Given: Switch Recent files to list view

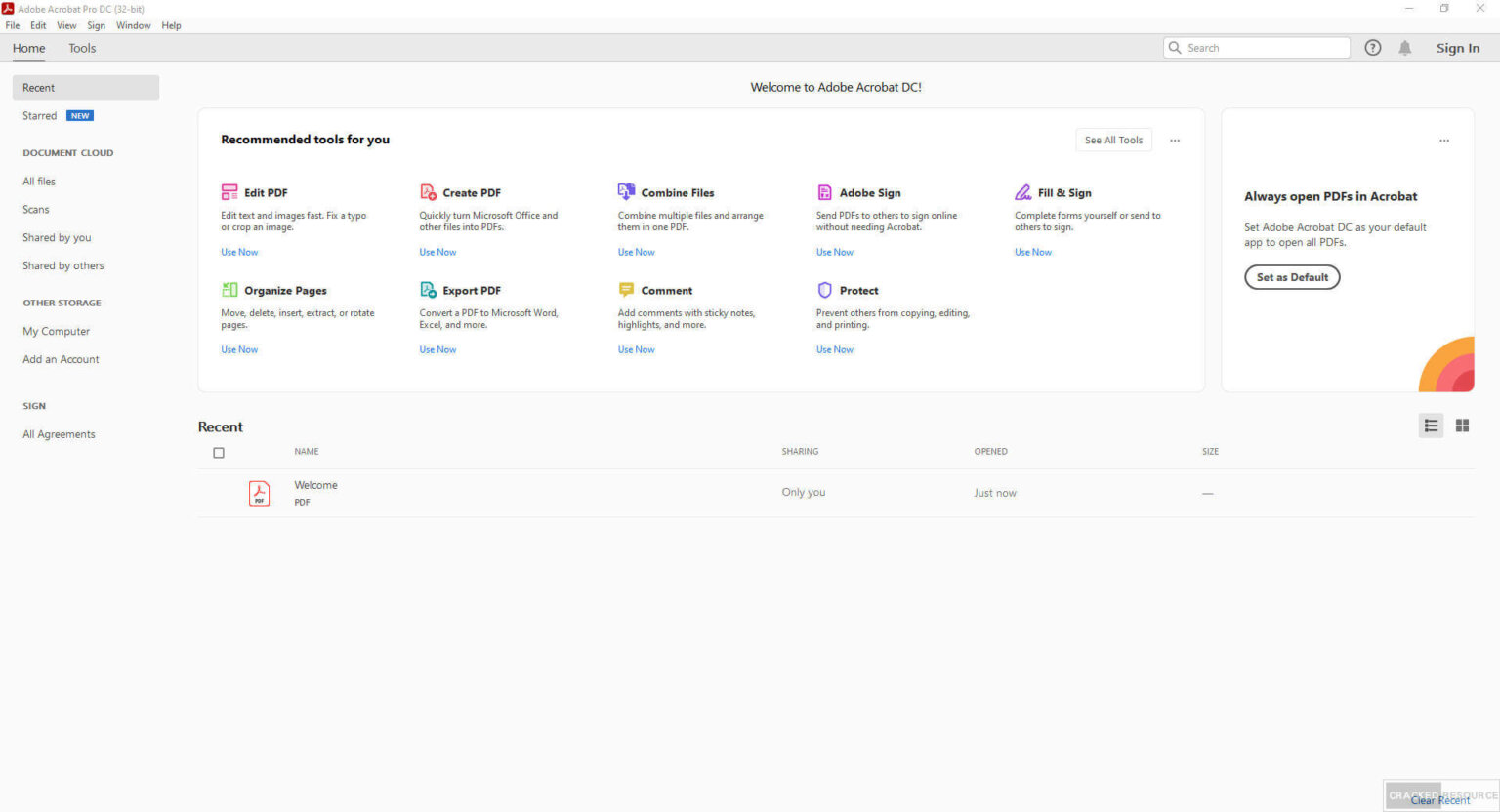Looking at the screenshot, I should point(1431,426).
